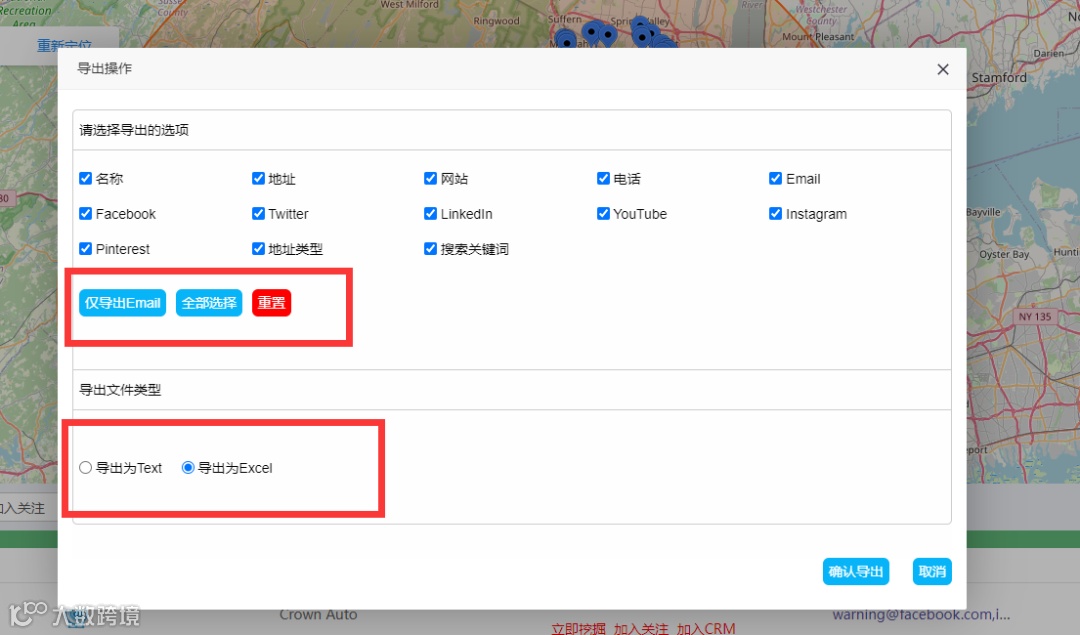This screenshot has width=1080, height=635.
Task: Select the 导出为Excel radio option
Action: (x=187, y=468)
